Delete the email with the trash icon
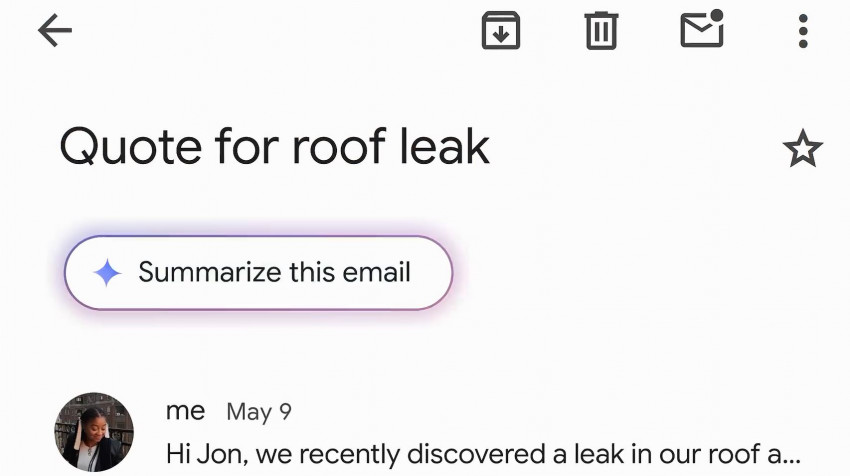850x476 pixels. coord(600,32)
